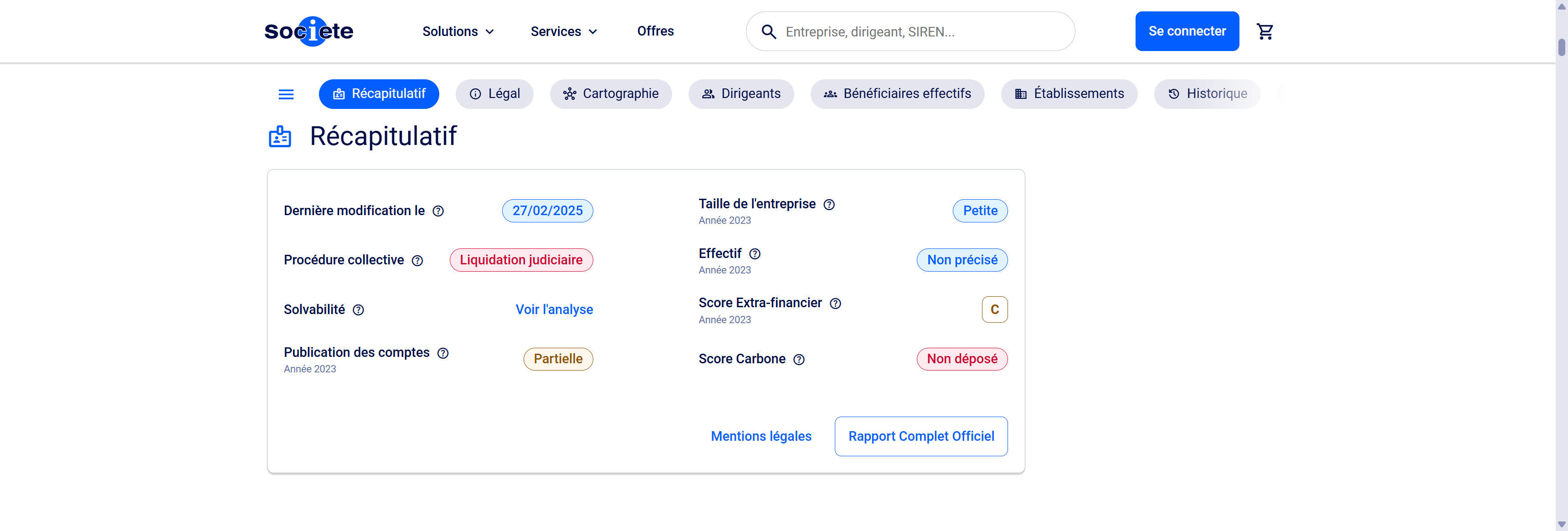Click the Non déposé carbon score badge

(x=962, y=359)
